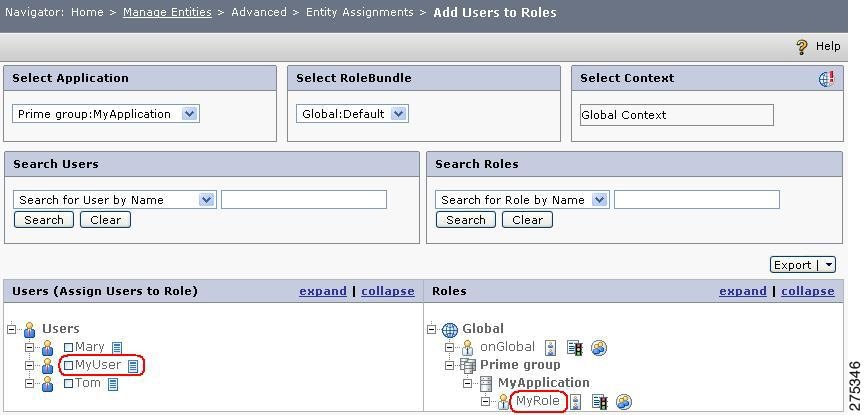Go to Advanced in the breadcrumb

[259, 12]
